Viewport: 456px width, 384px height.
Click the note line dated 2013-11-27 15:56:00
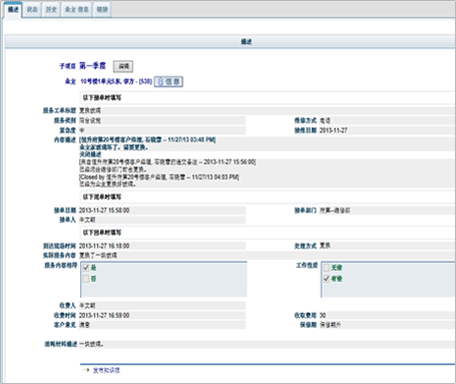coord(167,162)
